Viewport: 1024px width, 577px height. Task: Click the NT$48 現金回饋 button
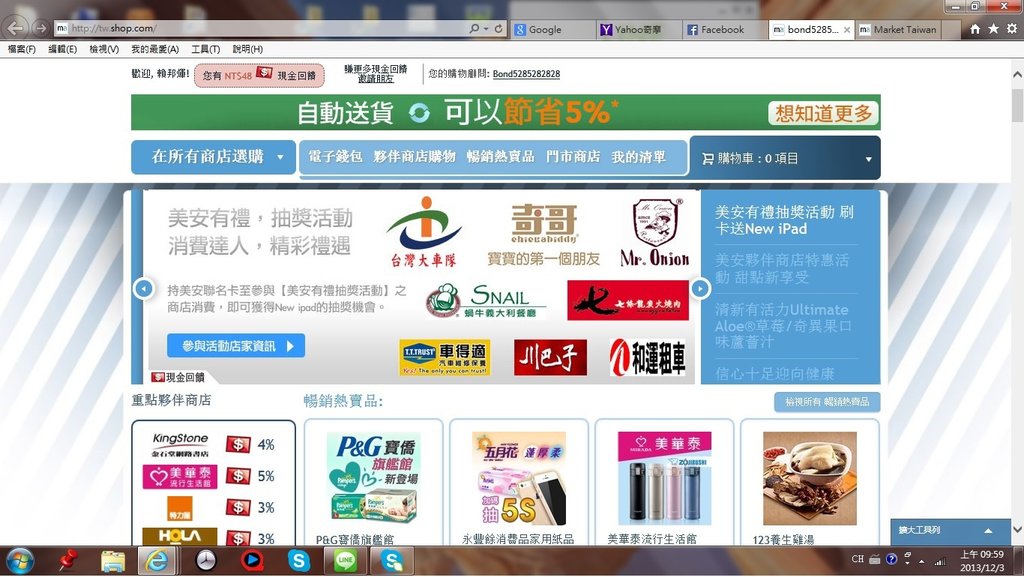click(x=259, y=75)
